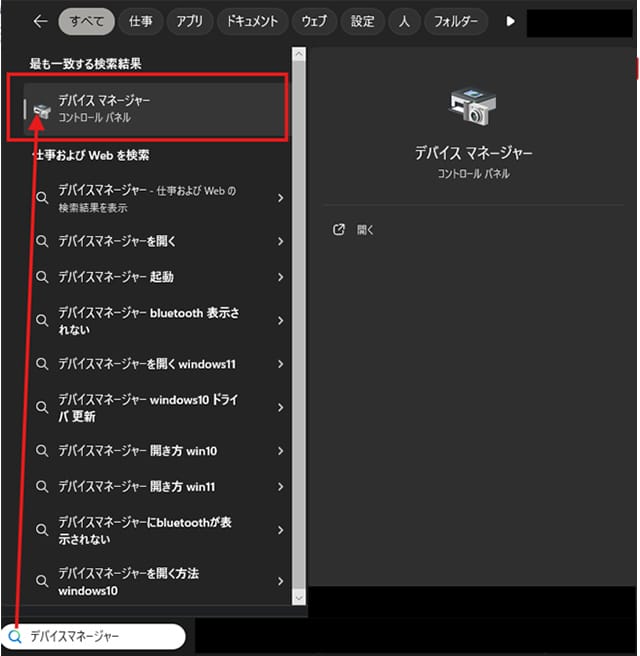This screenshot has height=656, width=640.
Task: Select the すべて filter tab
Action: pyautogui.click(x=86, y=21)
